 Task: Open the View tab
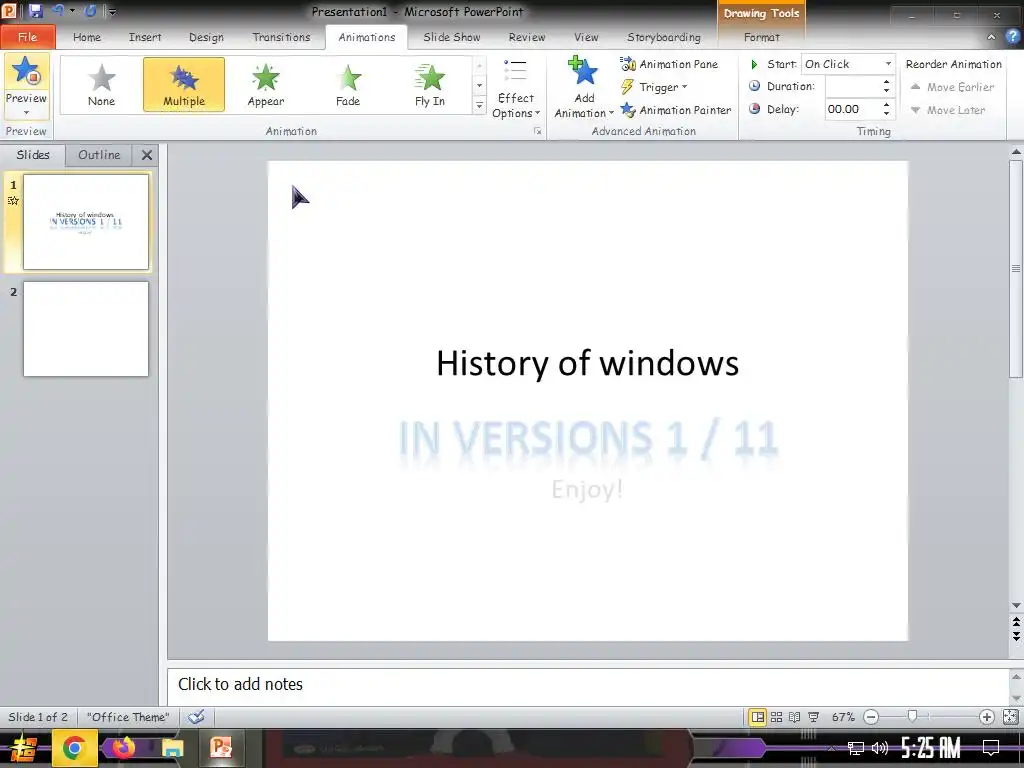tap(586, 37)
